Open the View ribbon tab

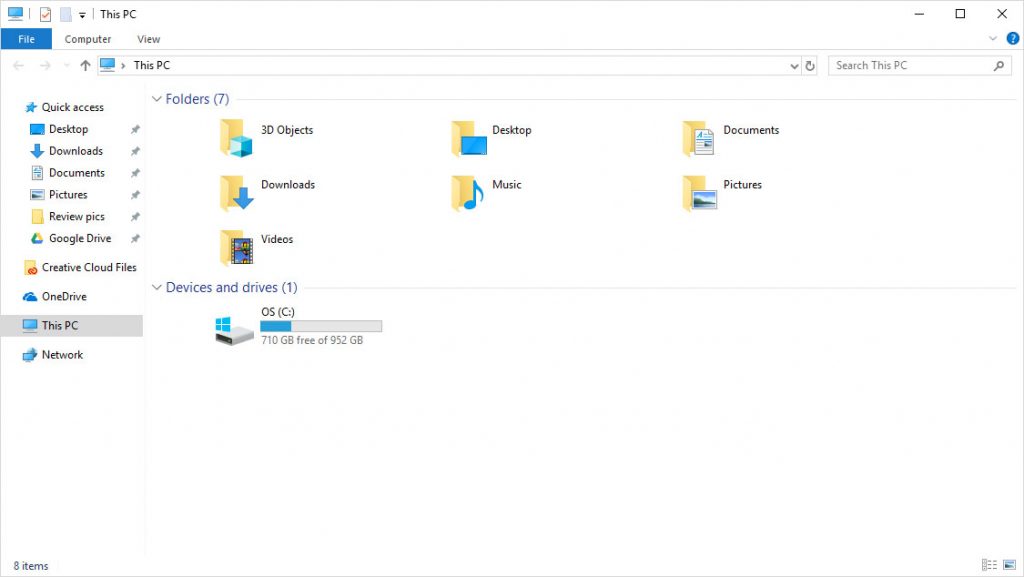[x=148, y=39]
